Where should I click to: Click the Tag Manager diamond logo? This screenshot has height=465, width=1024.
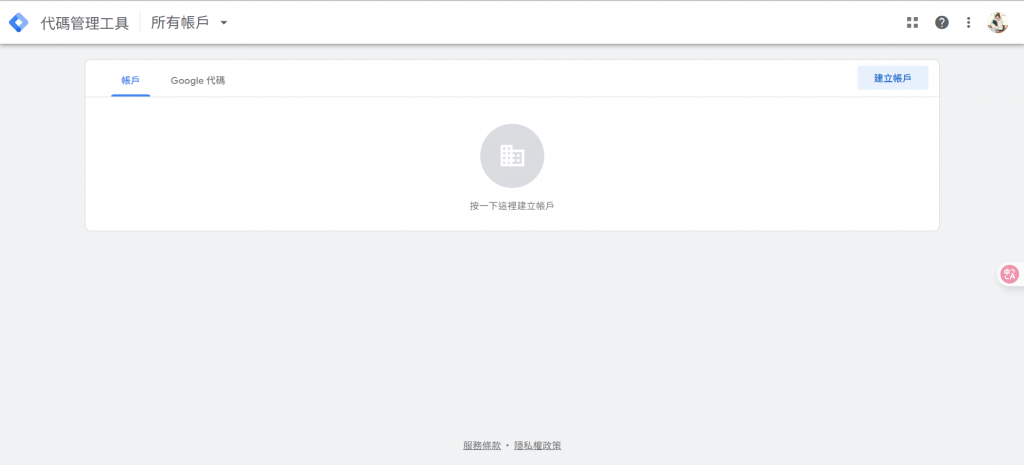coord(19,23)
